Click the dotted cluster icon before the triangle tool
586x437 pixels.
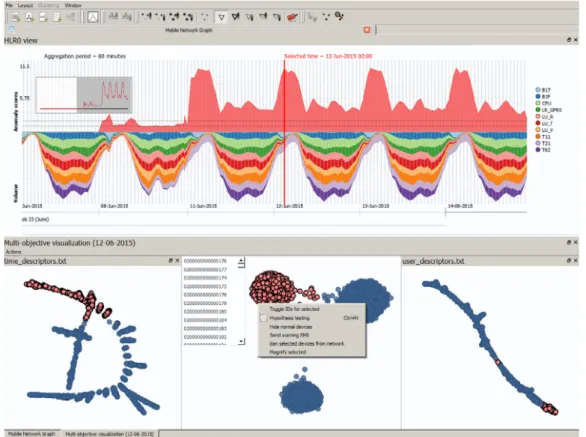pyautogui.click(x=204, y=17)
